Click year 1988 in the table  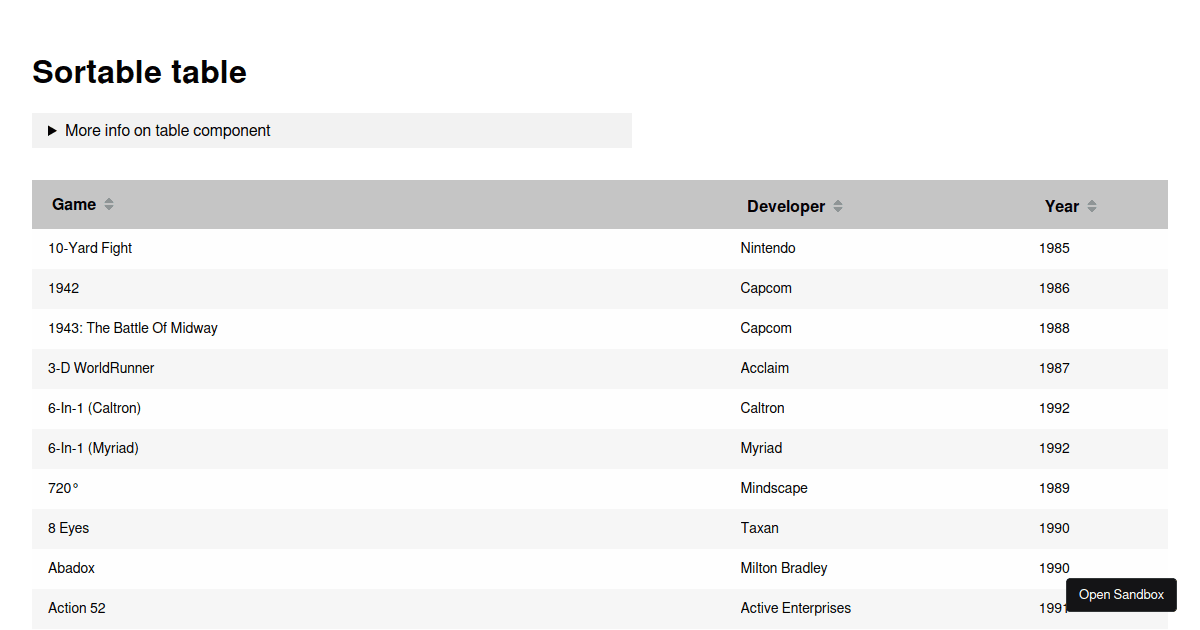[1054, 328]
